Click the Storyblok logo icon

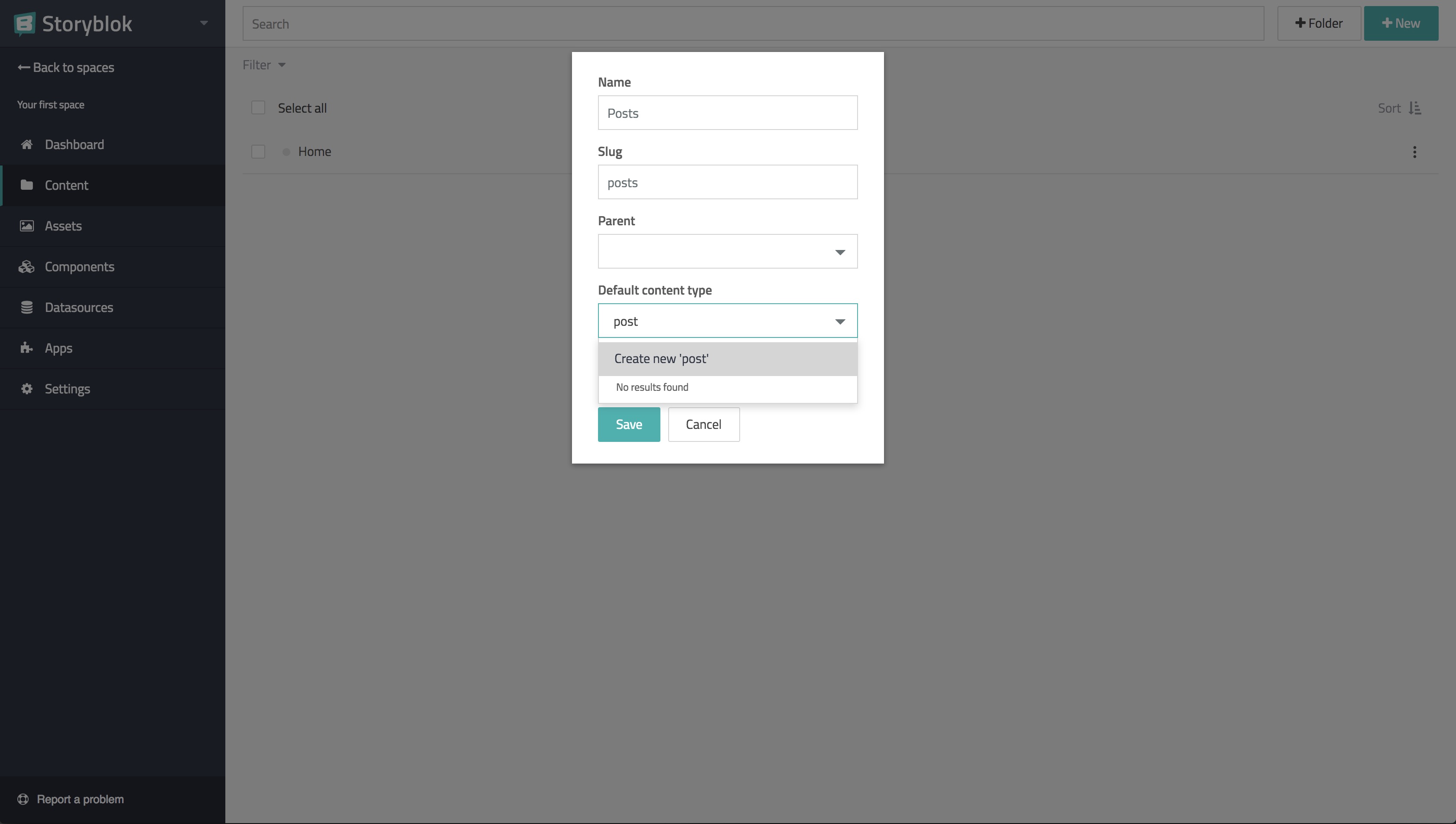(25, 23)
